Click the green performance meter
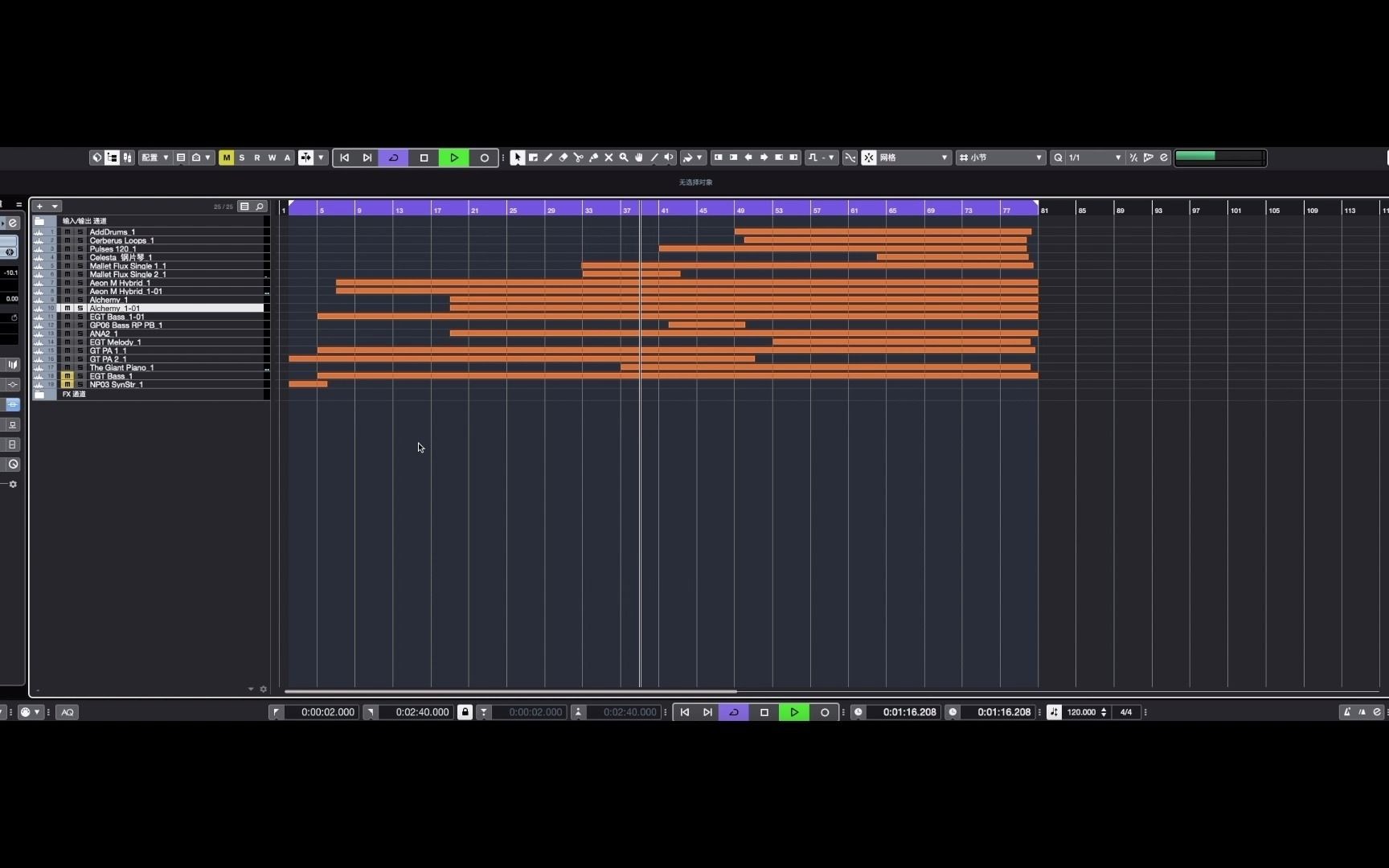1389x868 pixels. point(1220,158)
